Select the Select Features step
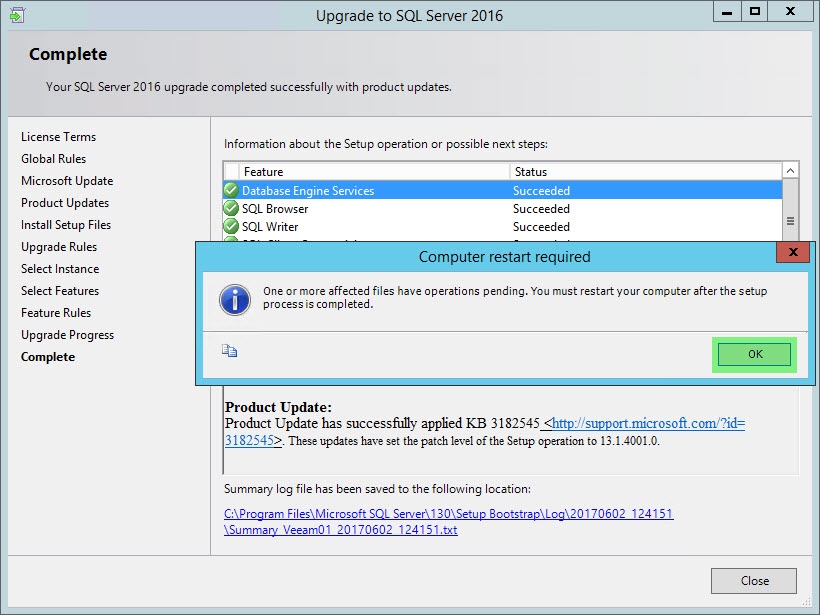 pyautogui.click(x=60, y=291)
